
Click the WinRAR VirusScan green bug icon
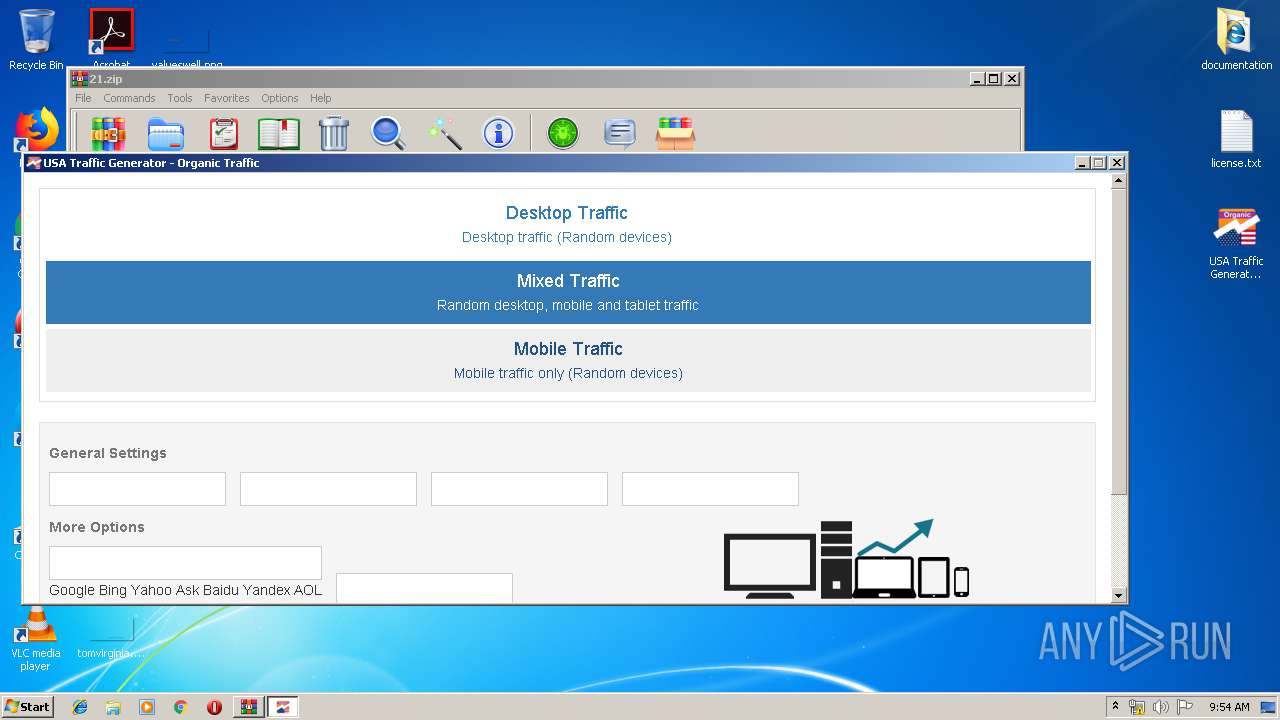click(x=563, y=133)
